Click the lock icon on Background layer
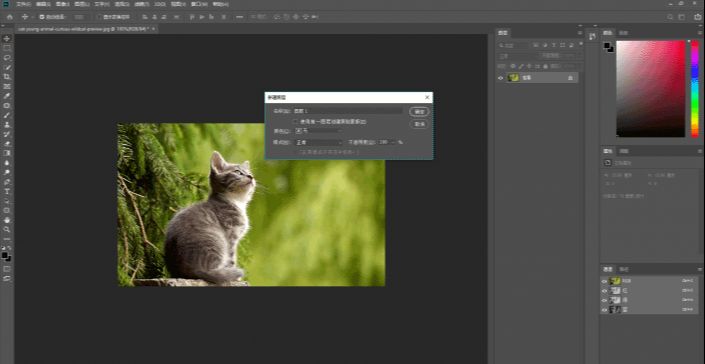The height and width of the screenshot is (364, 705). [571, 78]
